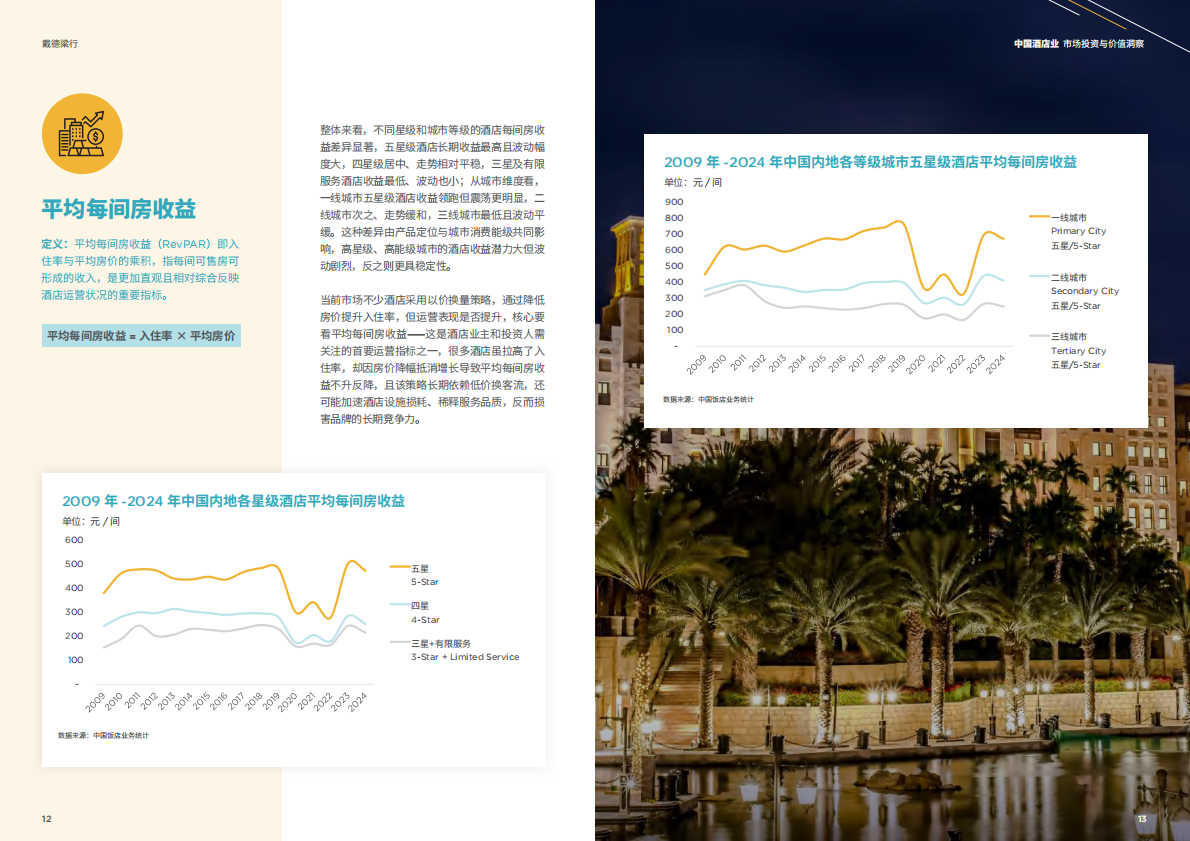The height and width of the screenshot is (841, 1190).
Task: Click the 900 gridline value on Y-axis
Action: (x=674, y=203)
